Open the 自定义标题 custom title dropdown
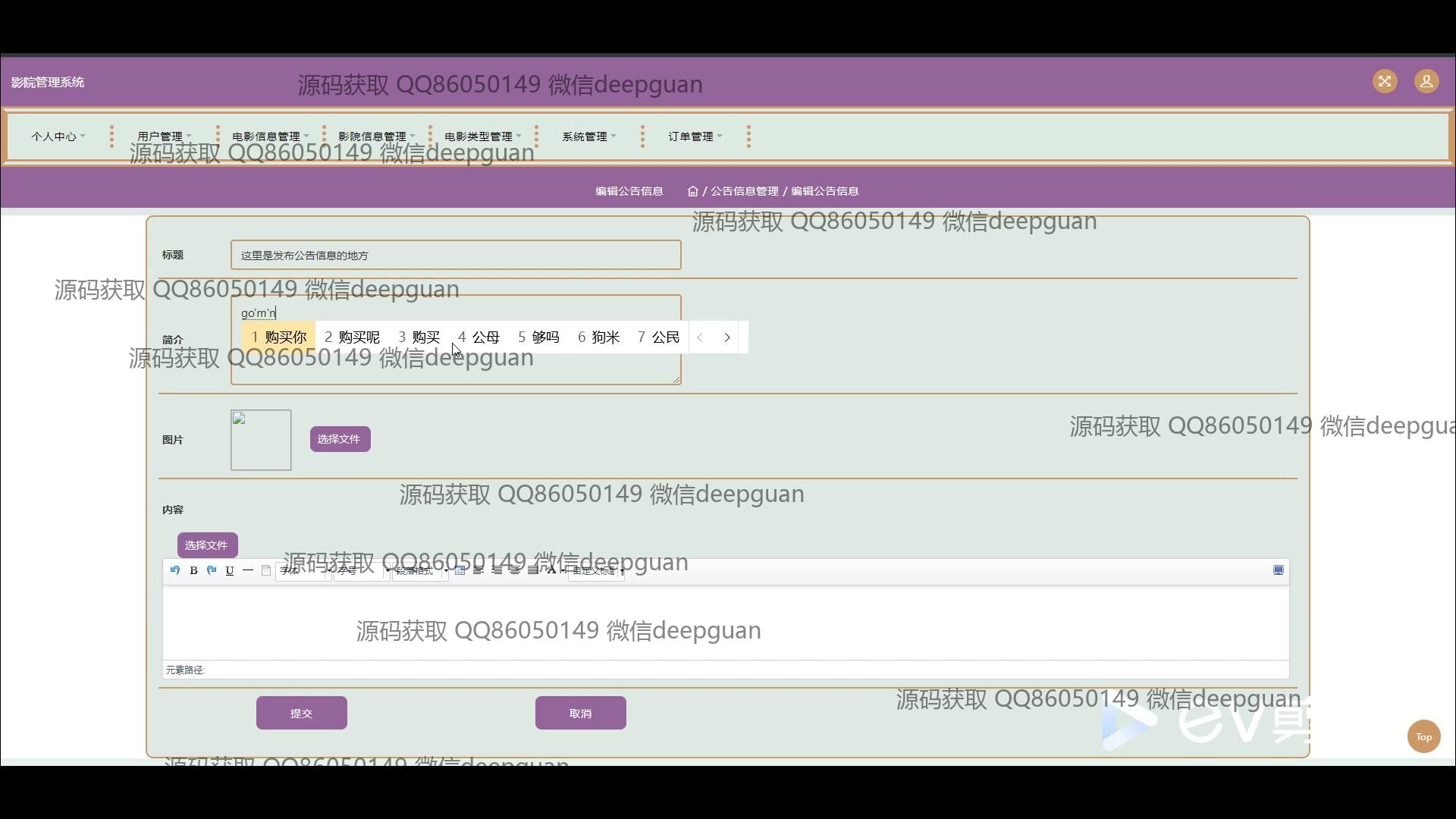Viewport: 1456px width, 819px height. [597, 570]
